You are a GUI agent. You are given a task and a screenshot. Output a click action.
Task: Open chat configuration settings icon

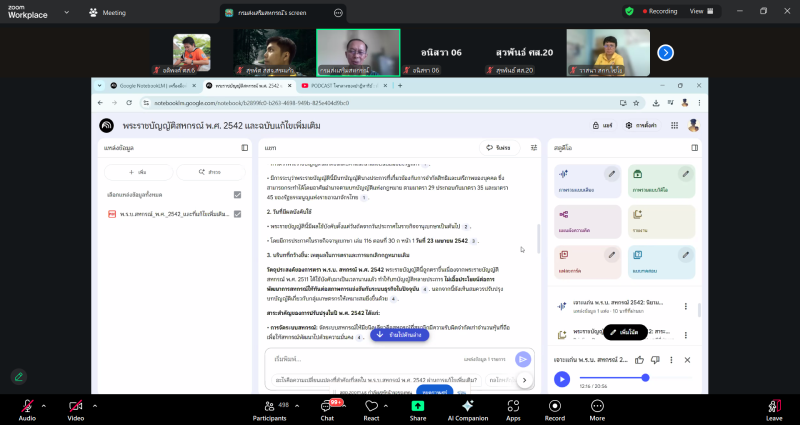(x=531, y=147)
